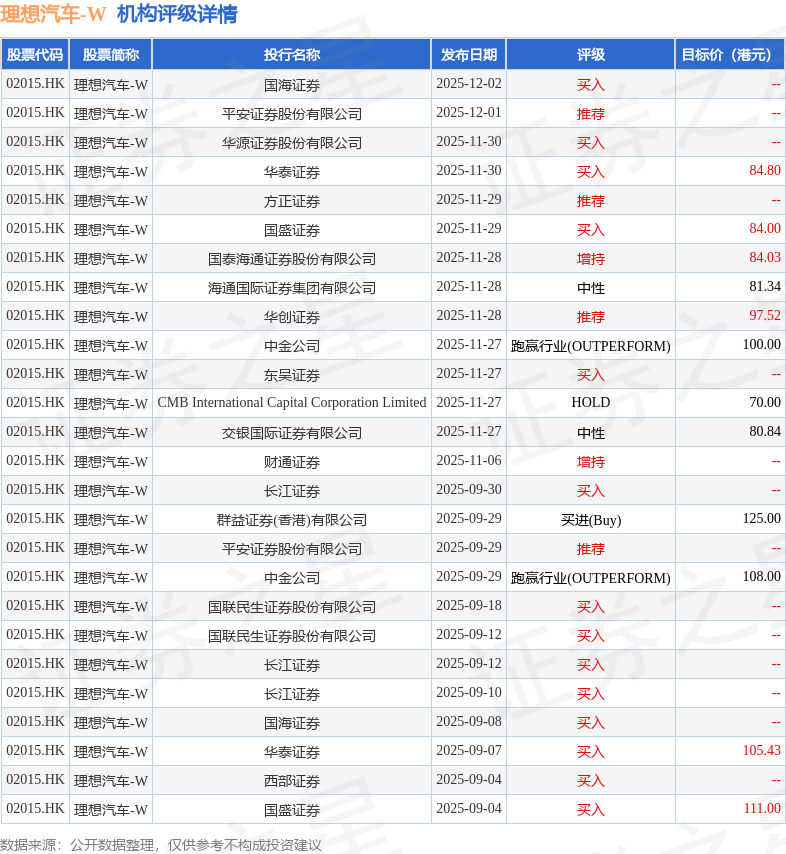Click the 股票代码 column header

point(35,54)
